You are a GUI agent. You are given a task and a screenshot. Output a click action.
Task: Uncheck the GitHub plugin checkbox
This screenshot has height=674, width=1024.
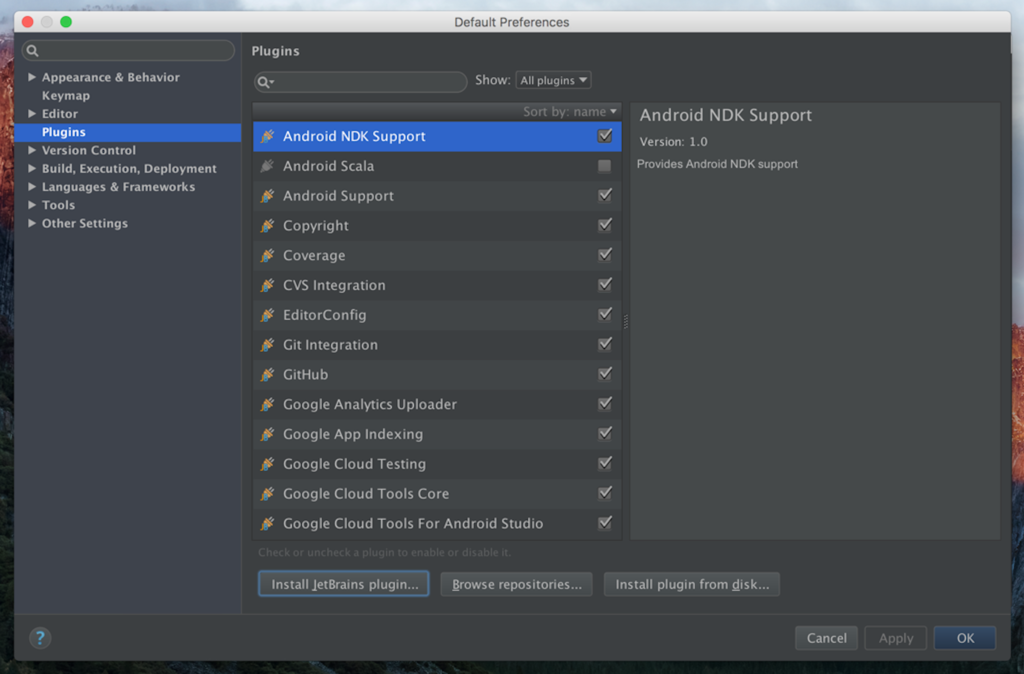(x=605, y=374)
